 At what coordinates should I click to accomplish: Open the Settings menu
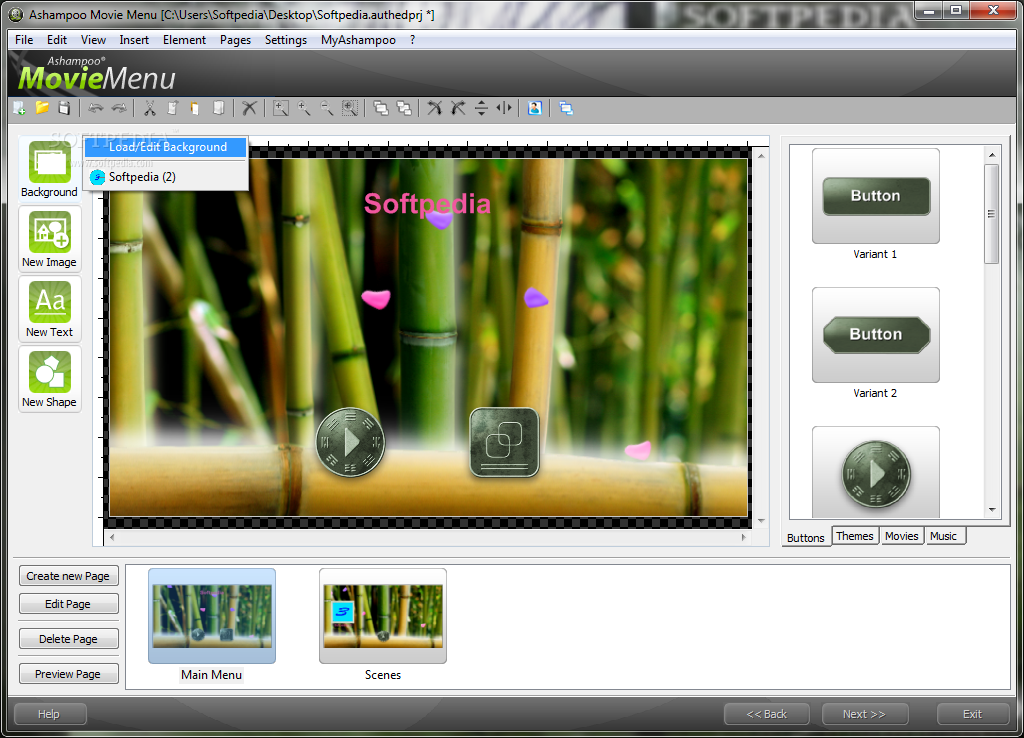pyautogui.click(x=285, y=40)
